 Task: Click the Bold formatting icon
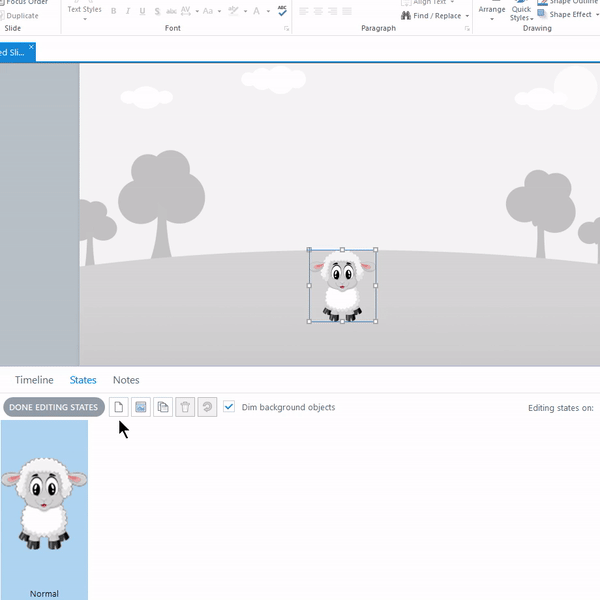[113, 12]
